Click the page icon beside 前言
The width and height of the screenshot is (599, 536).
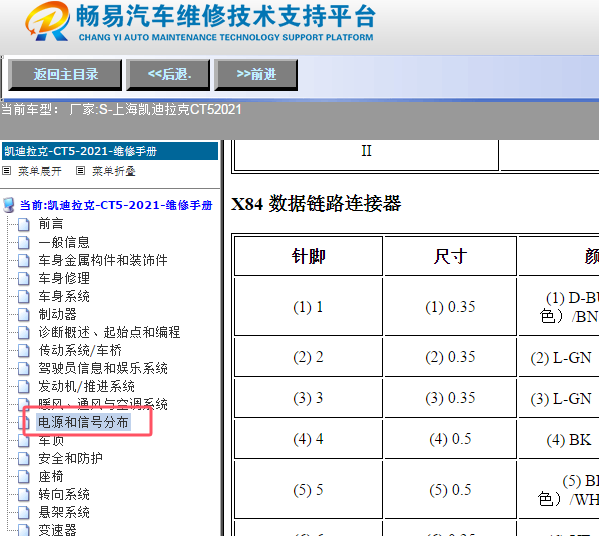pyautogui.click(x=24, y=225)
